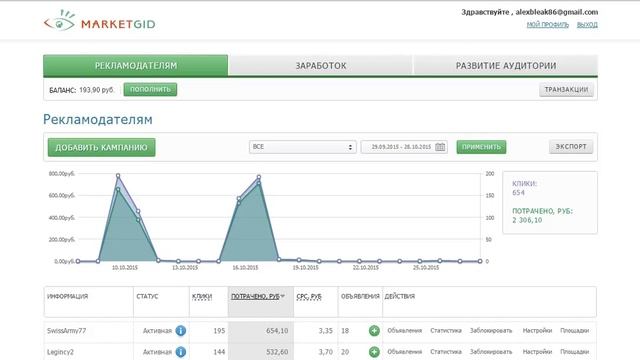Click the Экспорт button
This screenshot has height=360, width=640.
(571, 147)
